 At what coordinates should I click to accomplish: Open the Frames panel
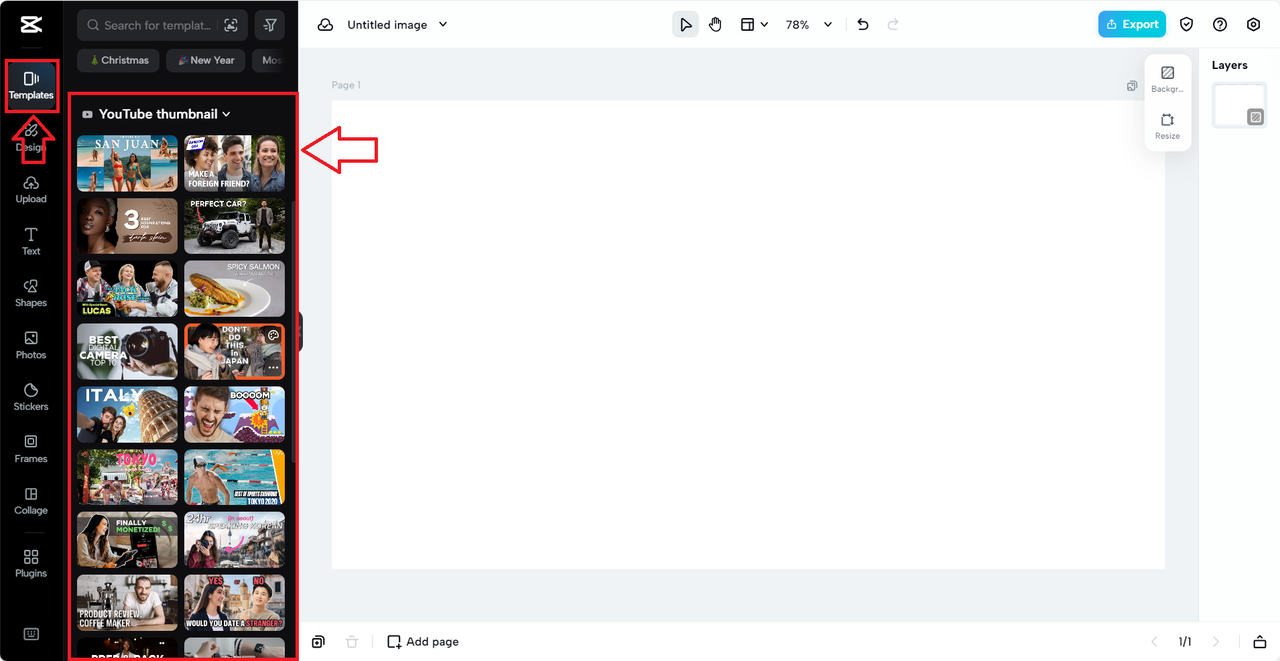click(x=31, y=449)
